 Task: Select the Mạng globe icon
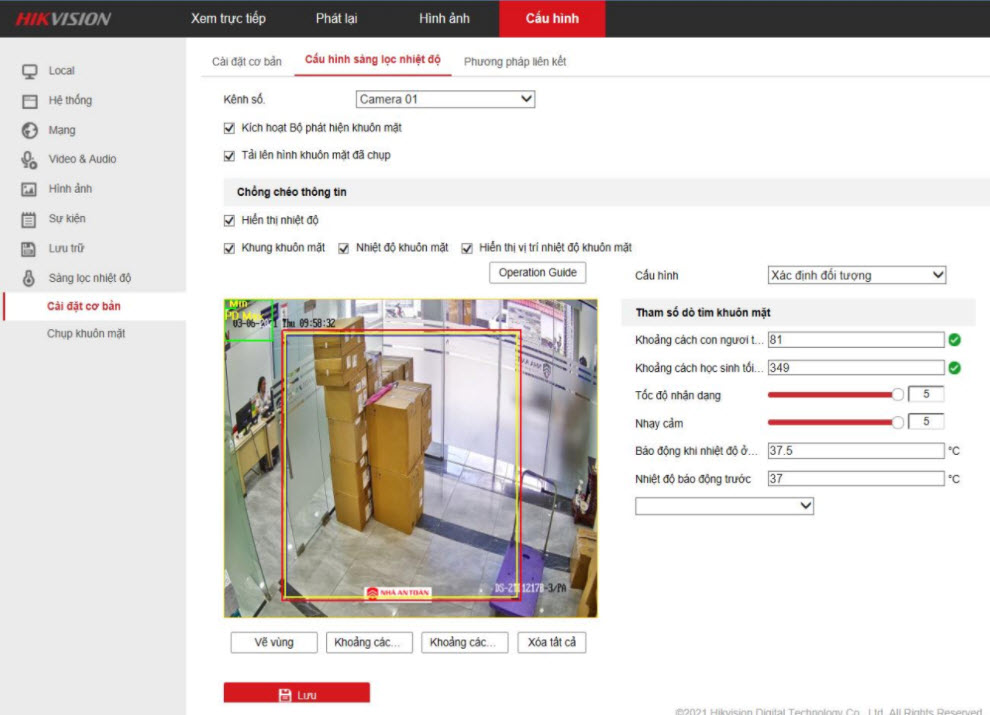[x=30, y=130]
